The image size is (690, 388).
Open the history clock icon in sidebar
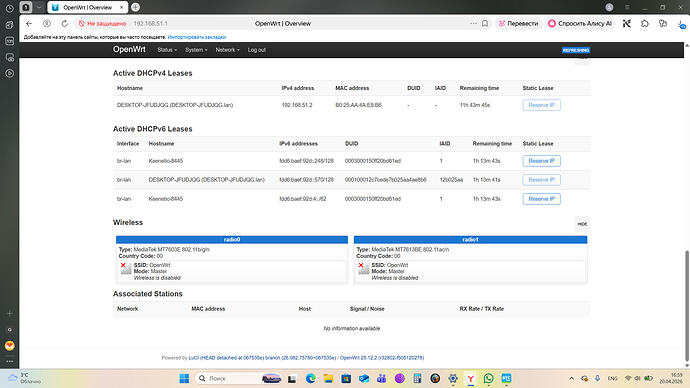[9, 8]
